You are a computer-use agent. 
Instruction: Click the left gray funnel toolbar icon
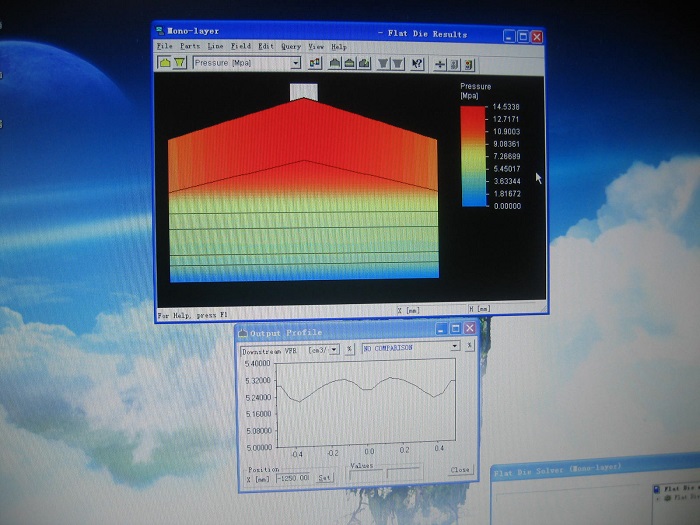(x=383, y=64)
